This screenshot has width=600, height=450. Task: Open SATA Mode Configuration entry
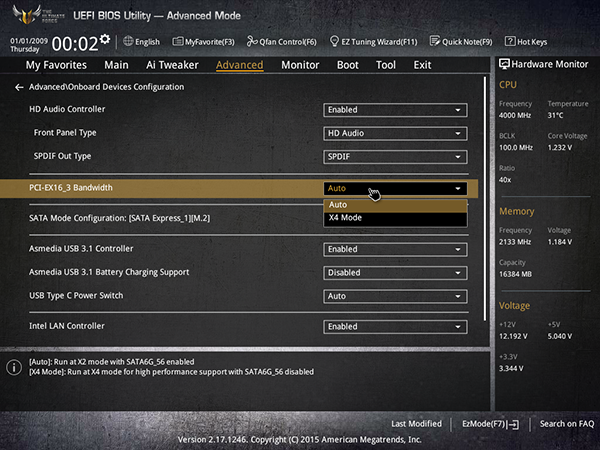[119, 218]
